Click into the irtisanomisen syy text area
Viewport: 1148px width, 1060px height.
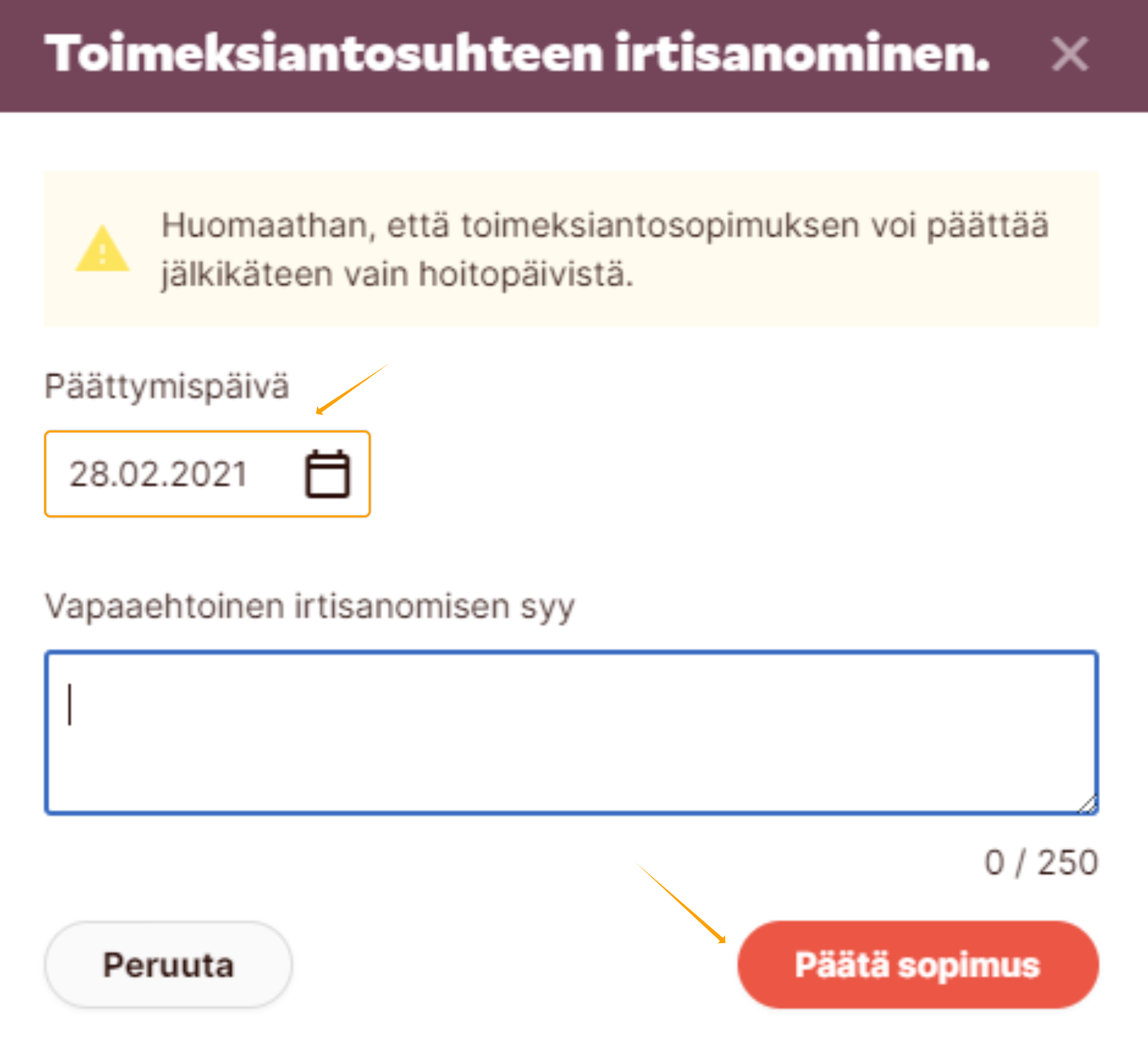[x=571, y=733]
